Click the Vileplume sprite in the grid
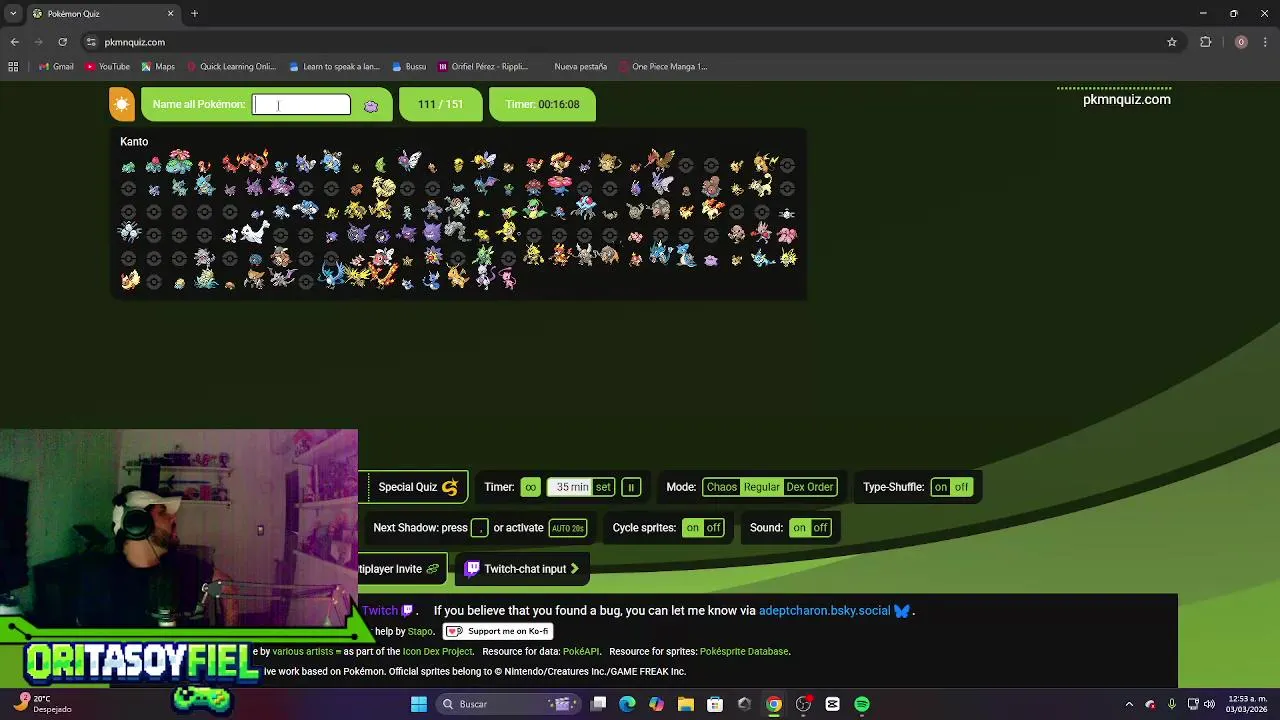Image resolution: width=1280 pixels, height=720 pixels. click(x=559, y=184)
